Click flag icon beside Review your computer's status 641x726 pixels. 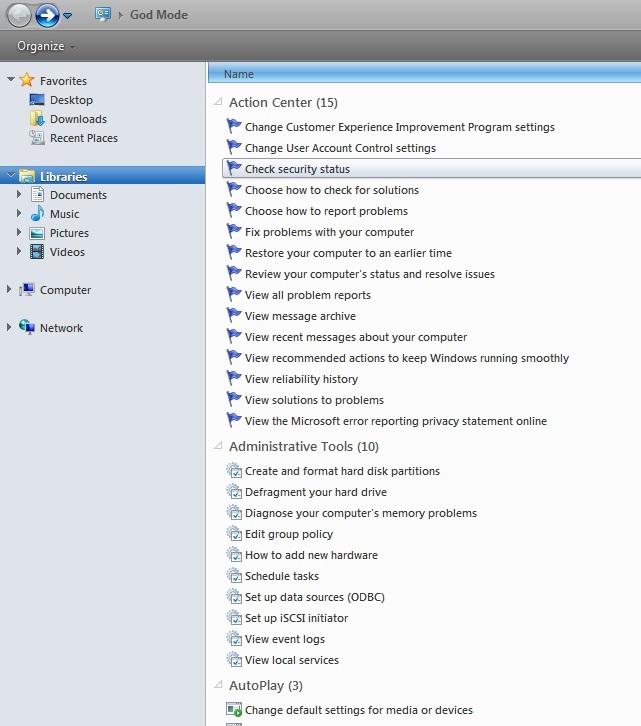234,273
